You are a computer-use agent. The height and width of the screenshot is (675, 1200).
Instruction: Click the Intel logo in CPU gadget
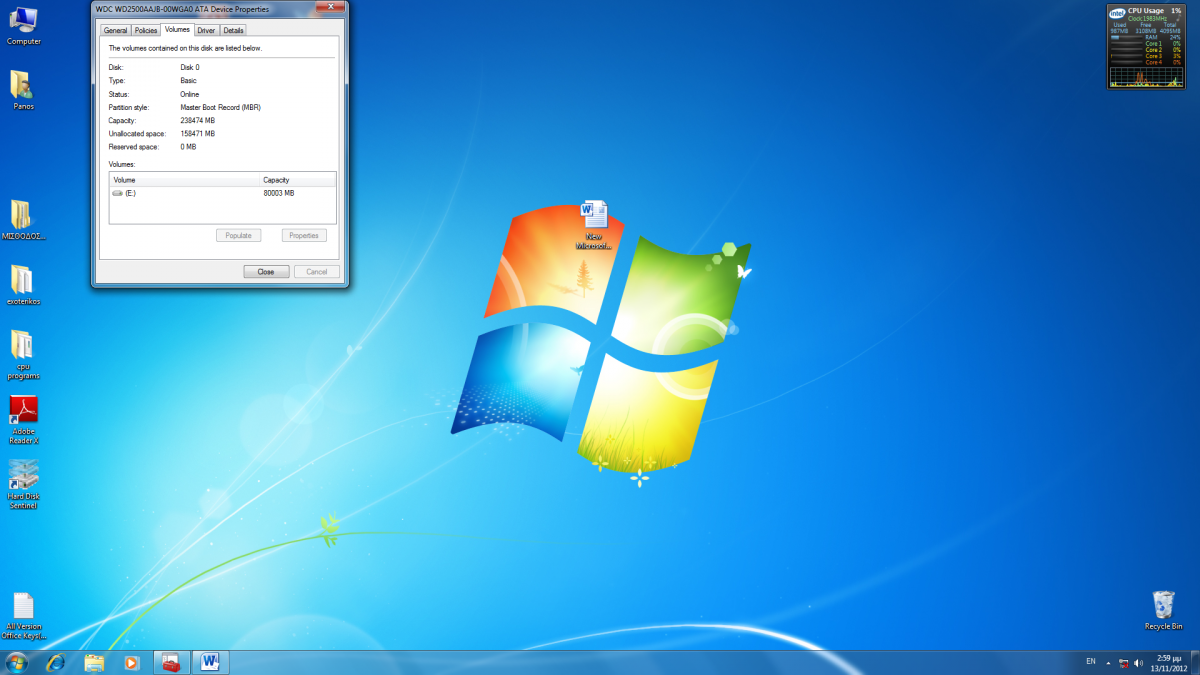1117,12
